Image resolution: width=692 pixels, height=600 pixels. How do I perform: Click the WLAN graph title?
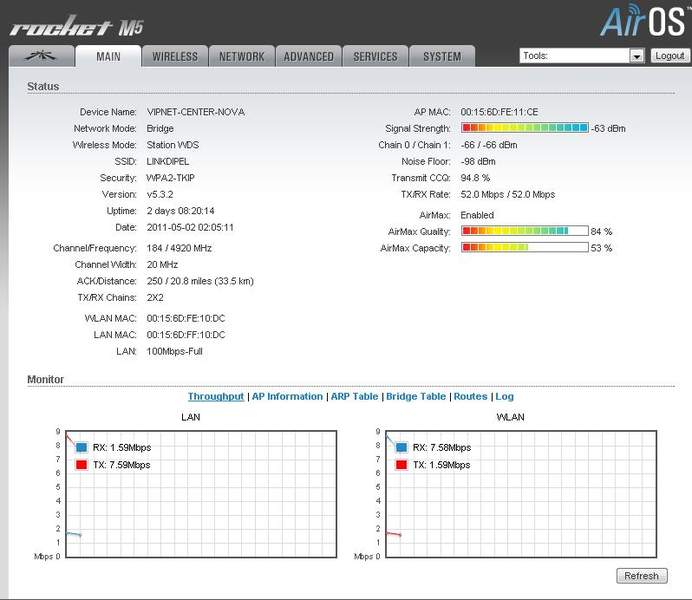[x=511, y=417]
